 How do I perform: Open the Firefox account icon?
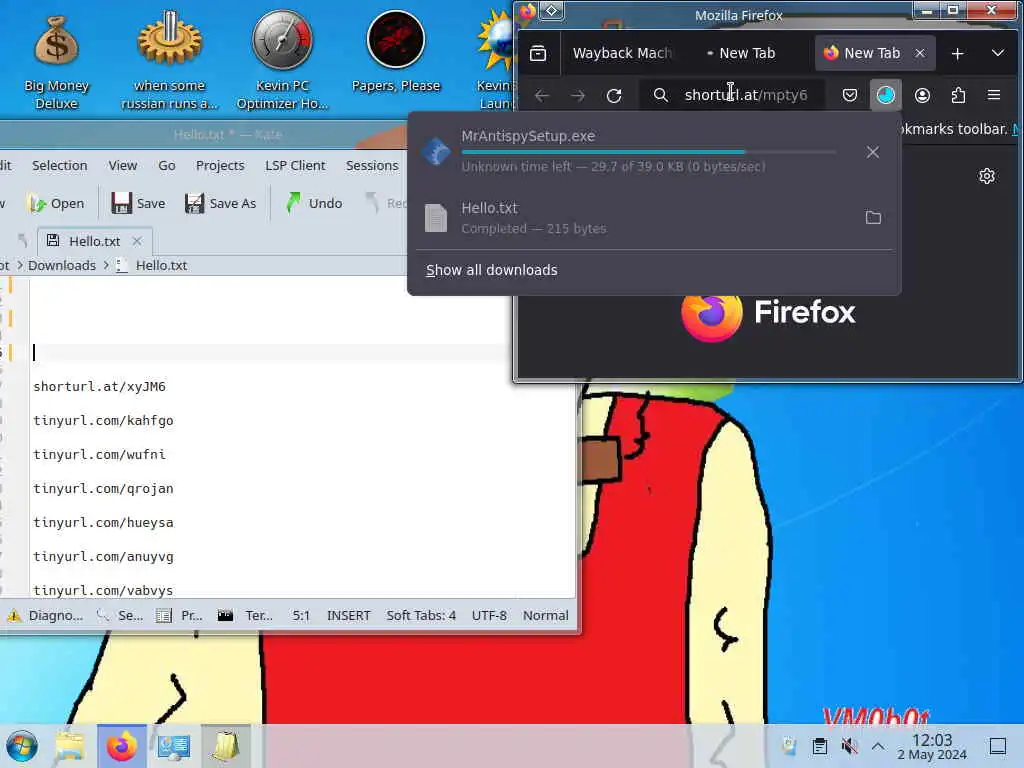[922, 95]
